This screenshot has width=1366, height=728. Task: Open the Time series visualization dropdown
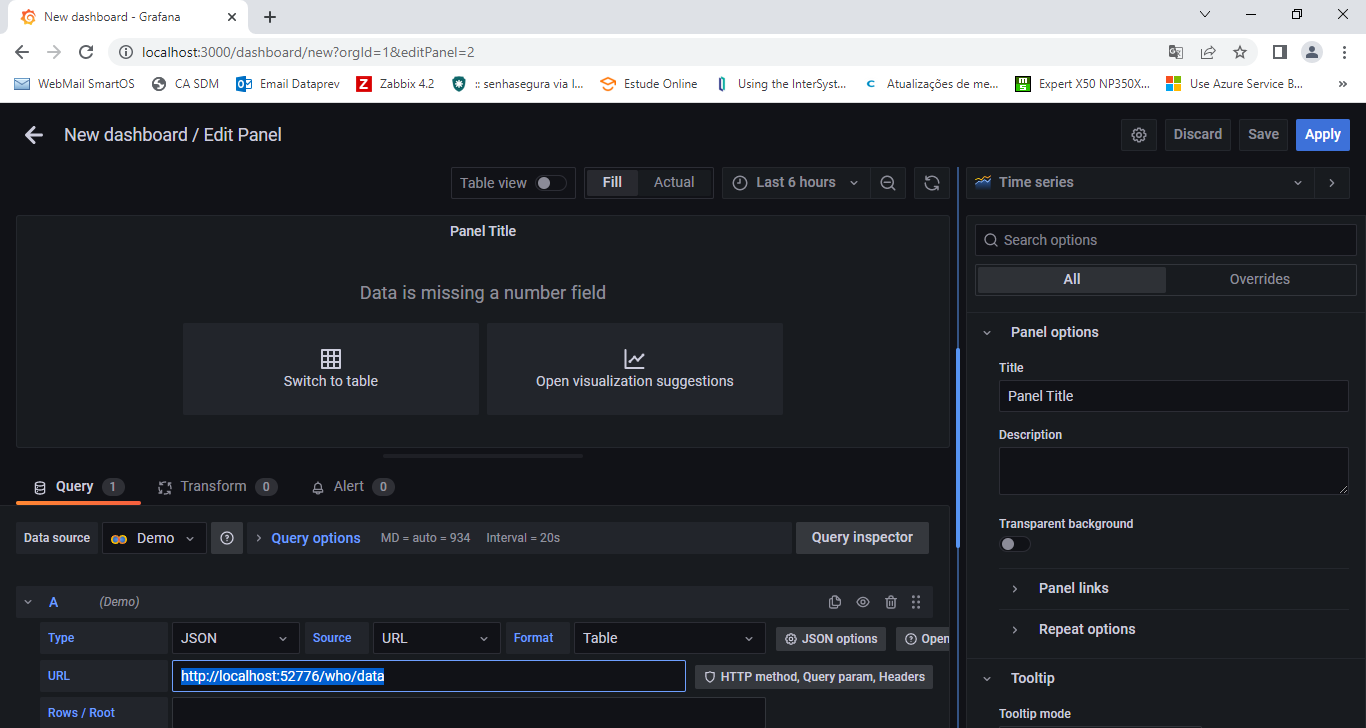coord(1142,183)
